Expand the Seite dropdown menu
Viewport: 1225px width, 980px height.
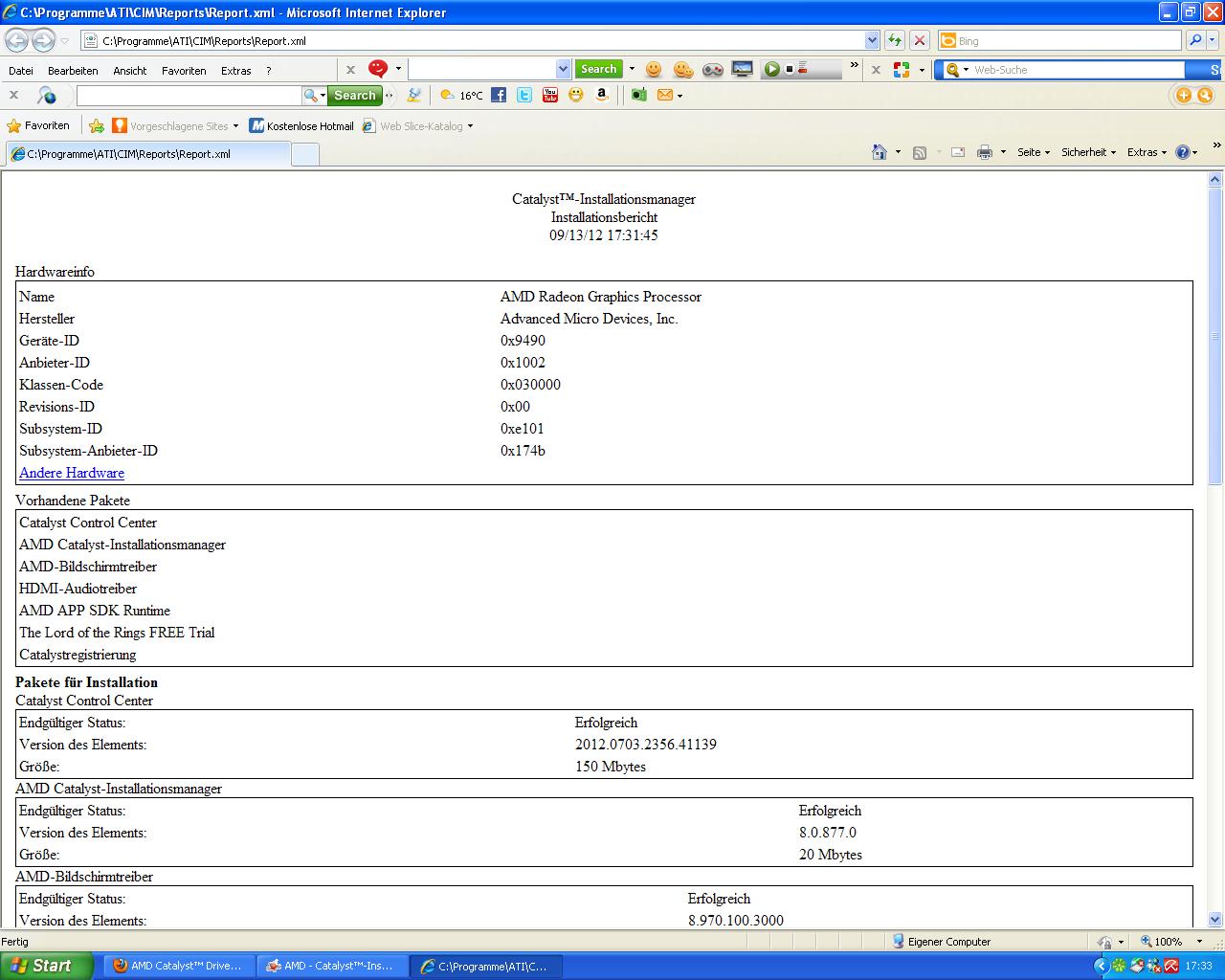(1033, 152)
